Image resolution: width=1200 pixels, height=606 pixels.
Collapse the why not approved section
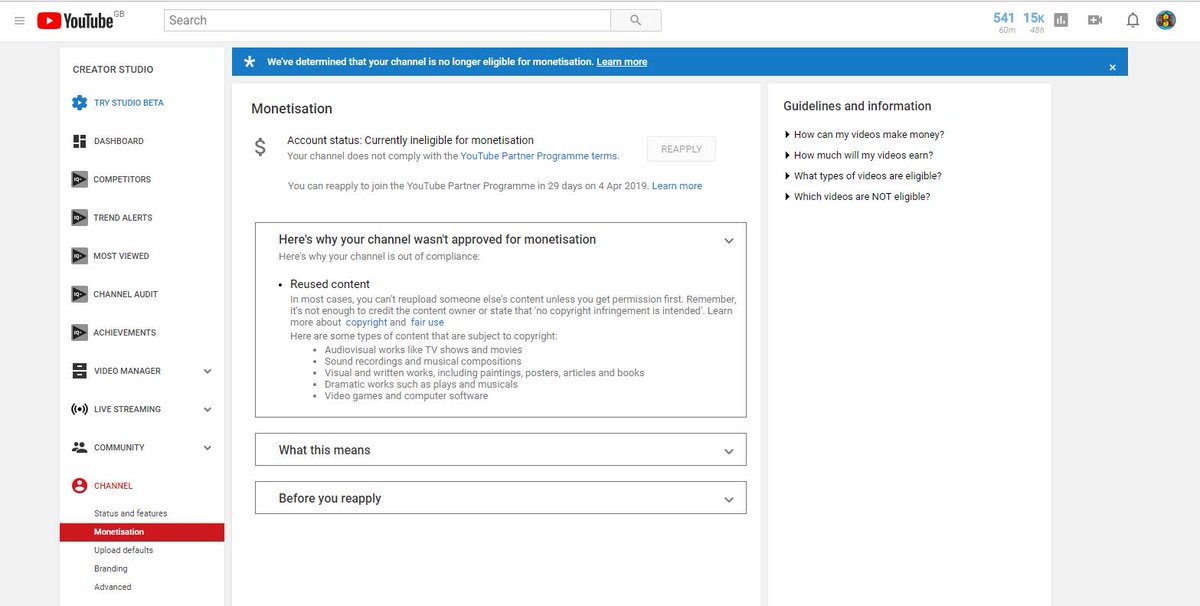pos(729,240)
